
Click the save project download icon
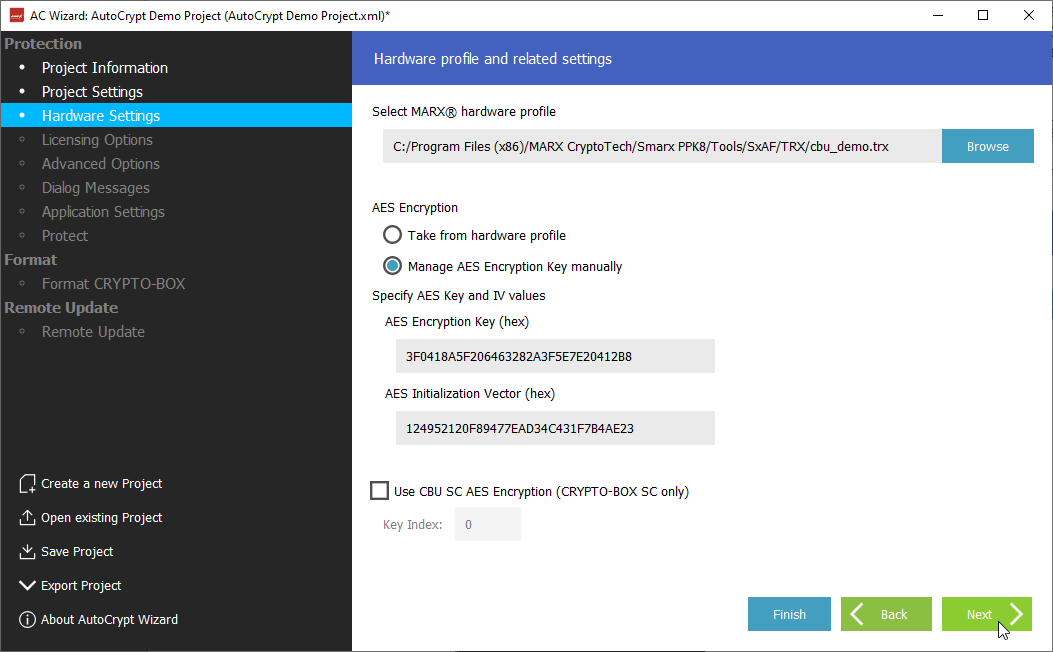click(x=28, y=552)
